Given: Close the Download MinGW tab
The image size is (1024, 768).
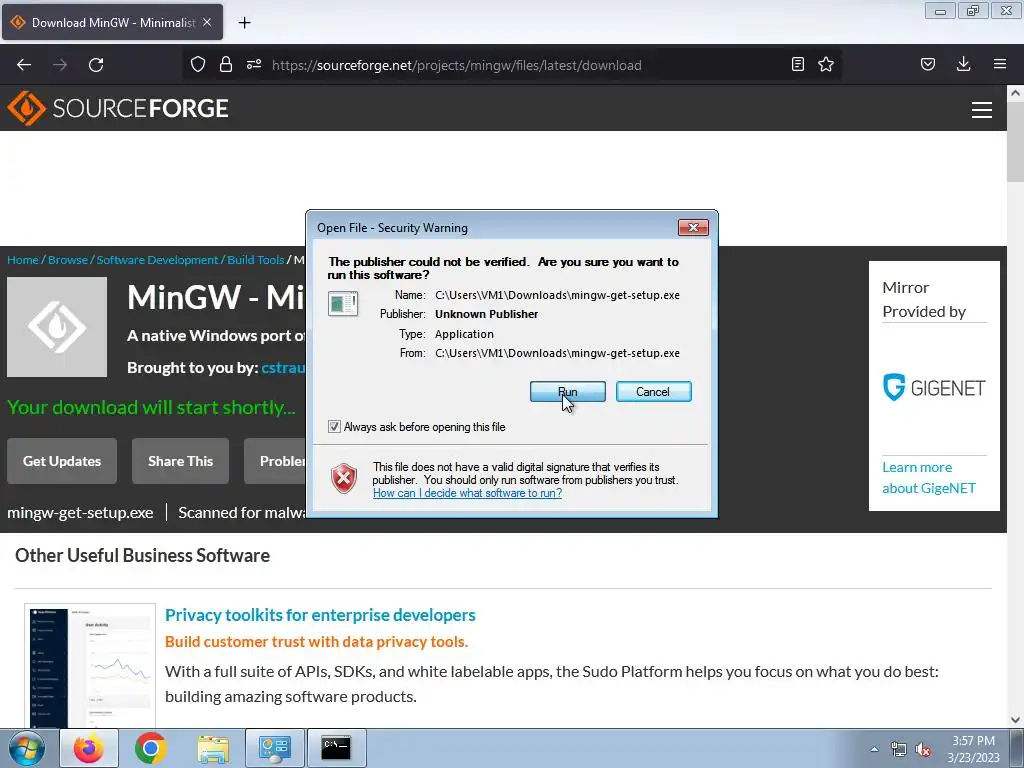Looking at the screenshot, I should coord(207,22).
